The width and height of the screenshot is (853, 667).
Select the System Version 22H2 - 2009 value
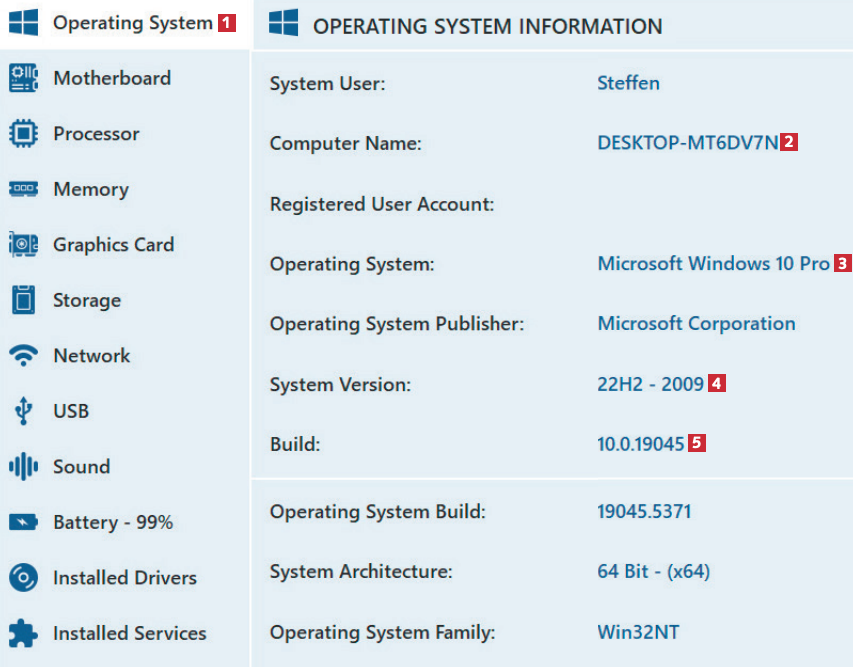click(650, 384)
